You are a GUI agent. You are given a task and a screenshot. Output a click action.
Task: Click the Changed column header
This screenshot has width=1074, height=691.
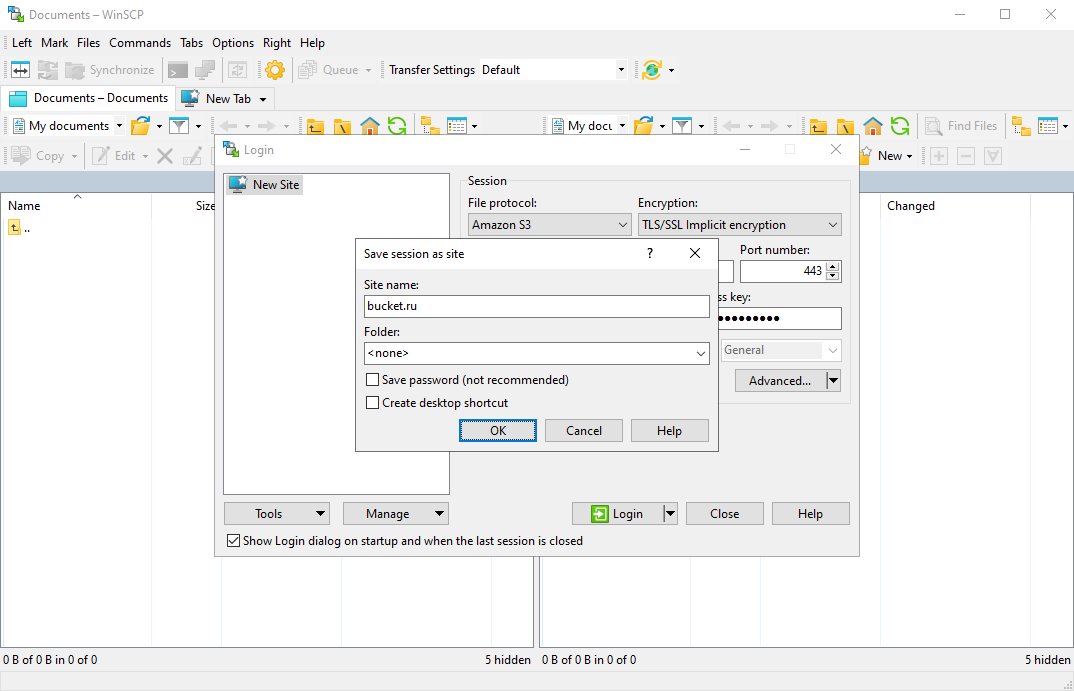911,205
